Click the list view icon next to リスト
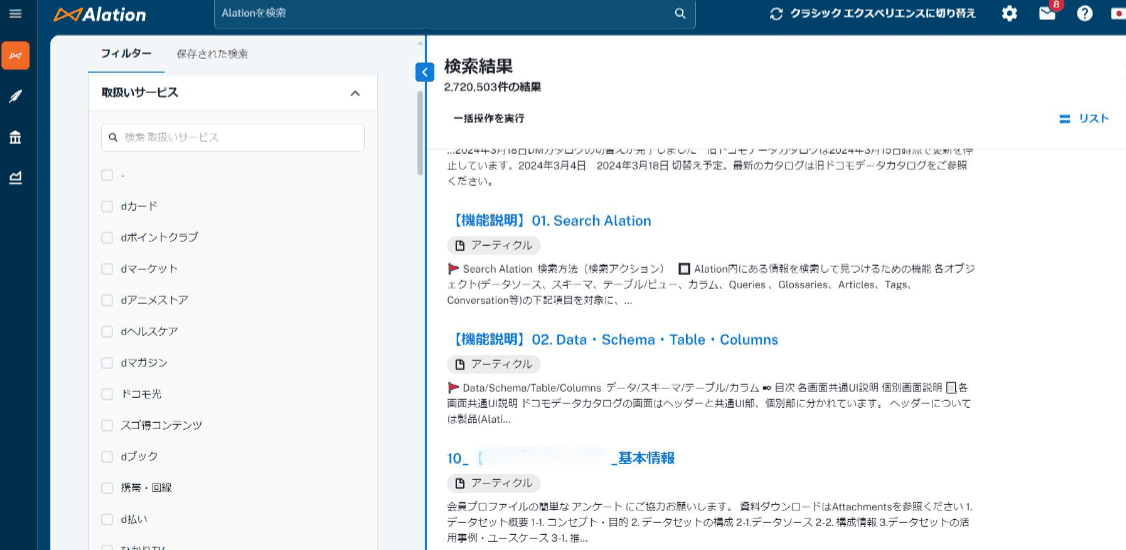 (x=1065, y=119)
